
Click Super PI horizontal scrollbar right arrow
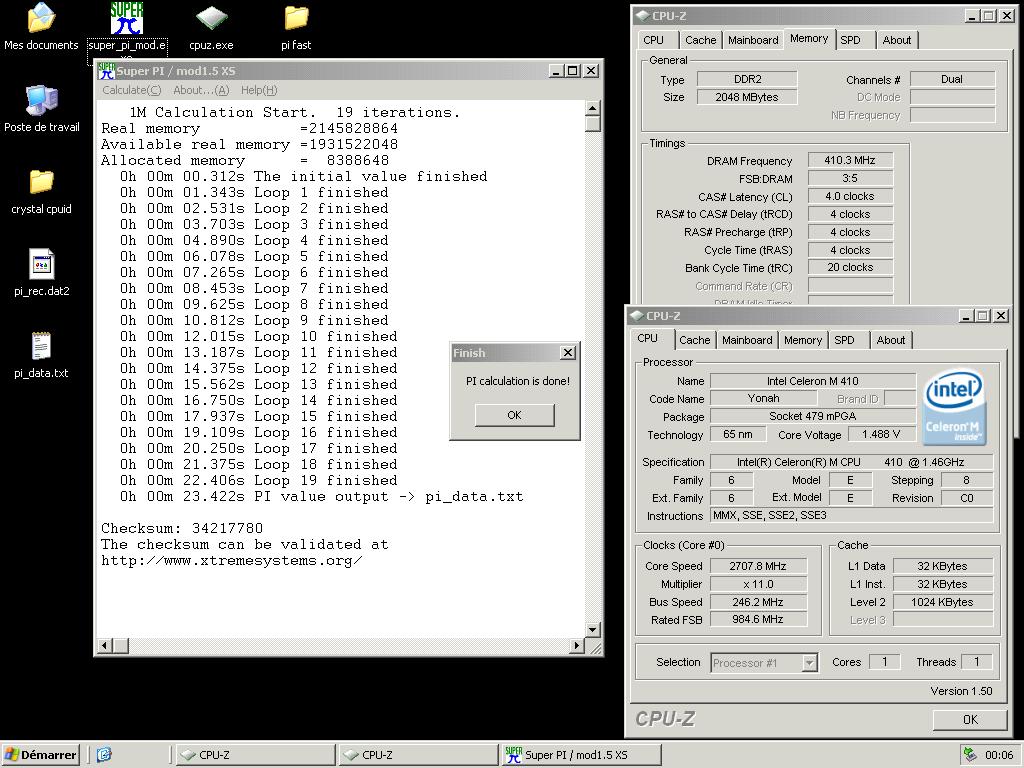click(576, 646)
